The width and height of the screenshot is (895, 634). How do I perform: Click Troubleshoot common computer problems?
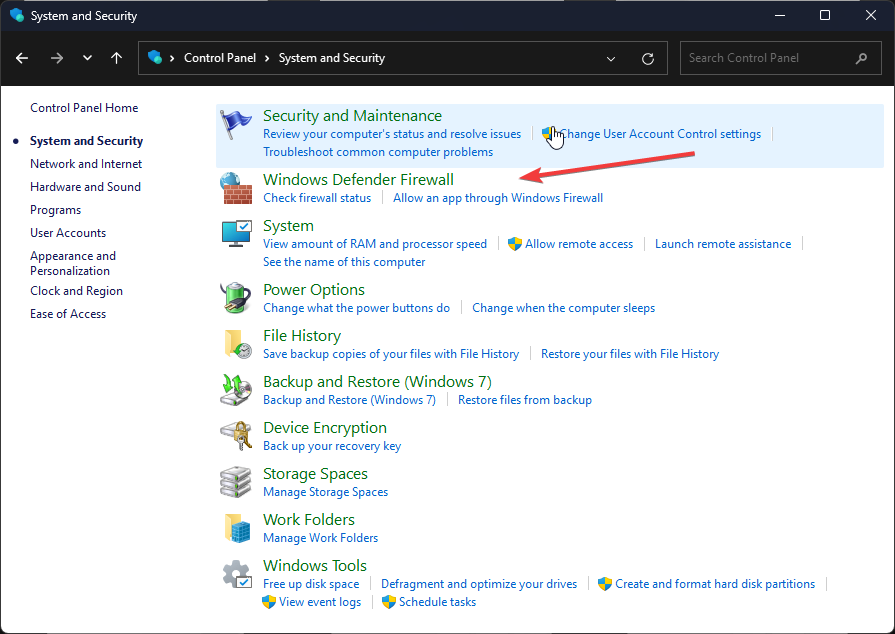coord(378,152)
